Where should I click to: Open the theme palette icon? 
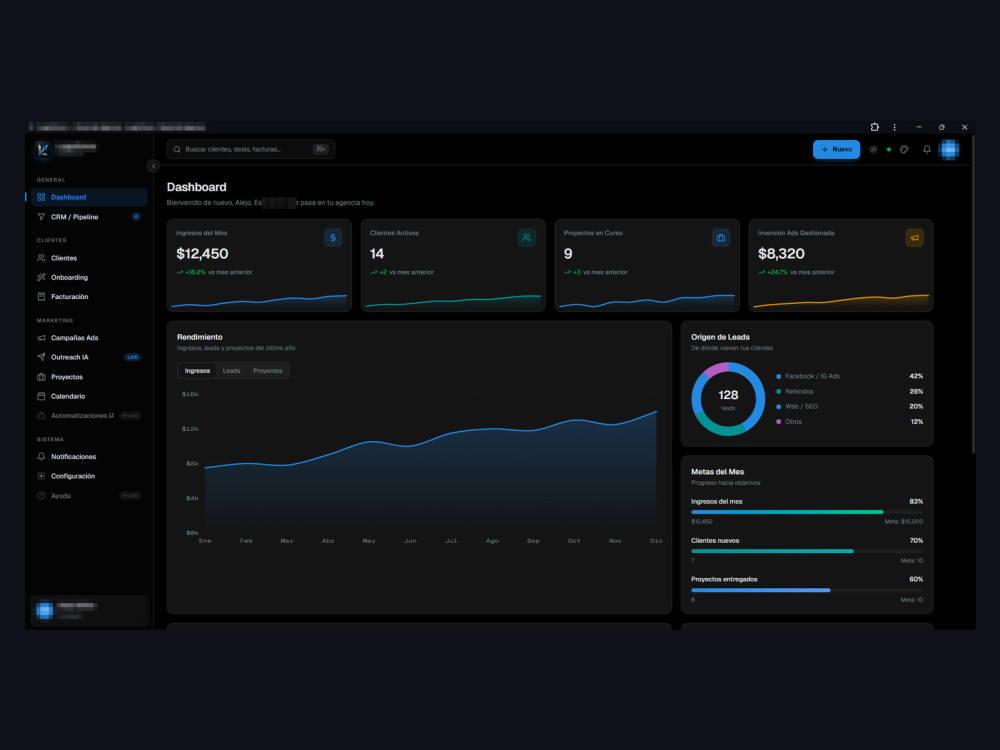[x=904, y=149]
